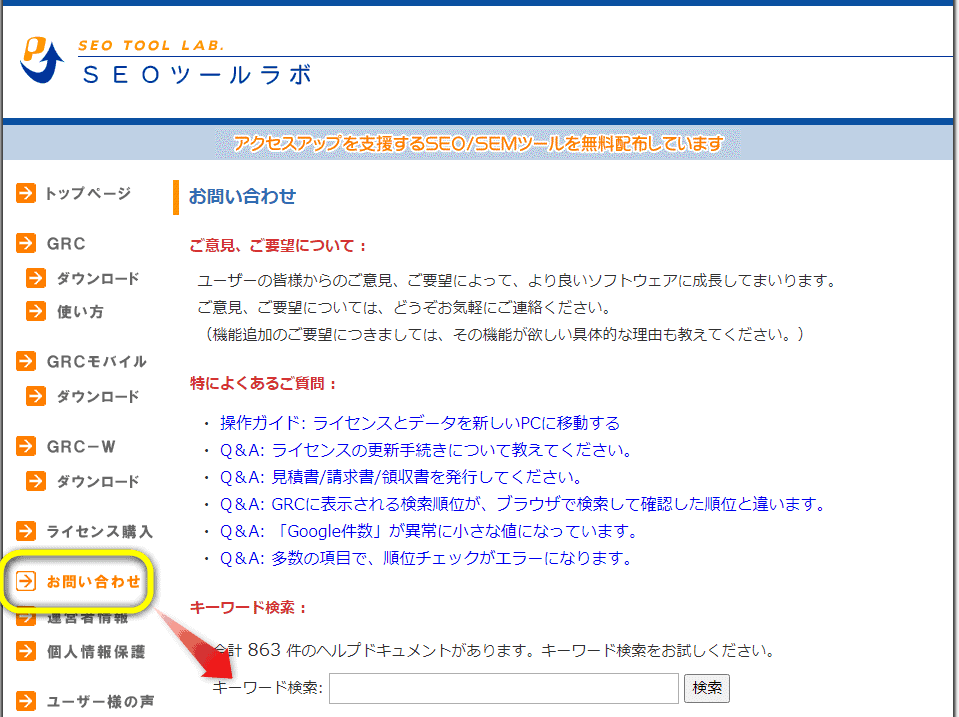Viewport: 959px width, 717px height.
Task: Open the GRC sidebar menu label
Action: 66,243
